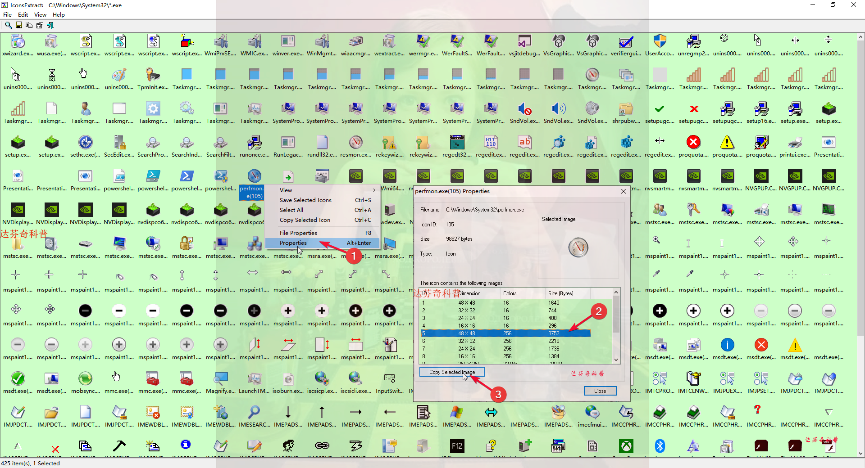Choose File Properties from context menu

(322, 233)
